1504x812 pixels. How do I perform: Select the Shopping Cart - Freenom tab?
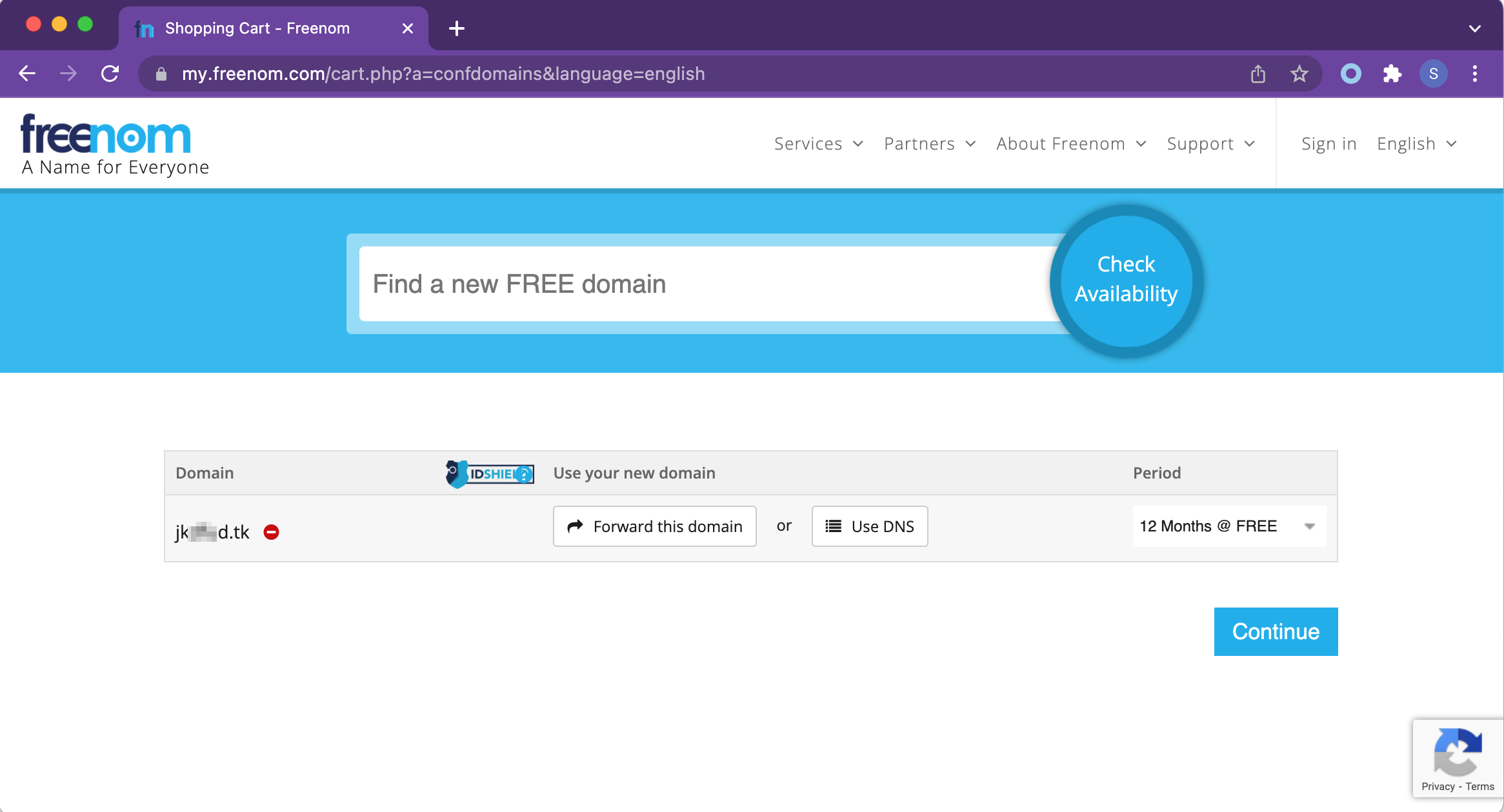point(274,28)
